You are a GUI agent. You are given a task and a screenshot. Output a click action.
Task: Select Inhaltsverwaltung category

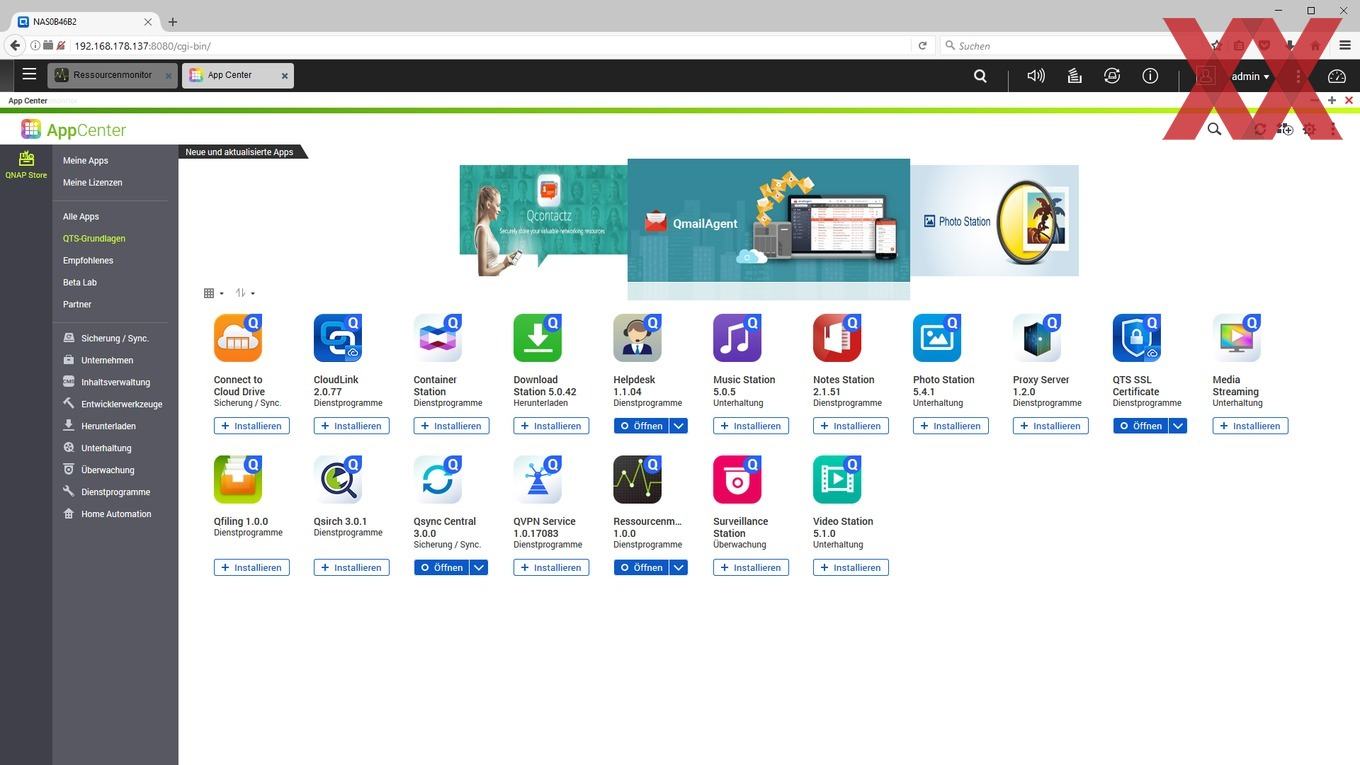(107, 382)
